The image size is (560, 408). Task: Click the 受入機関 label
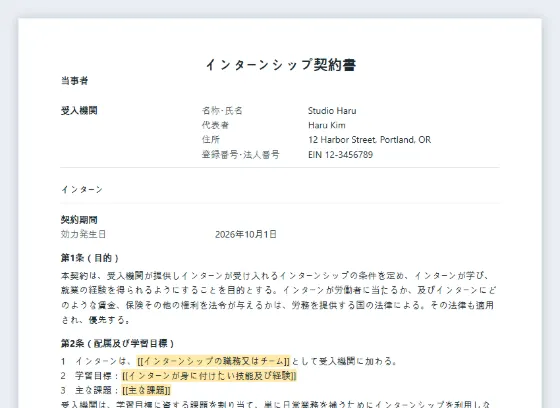79,111
